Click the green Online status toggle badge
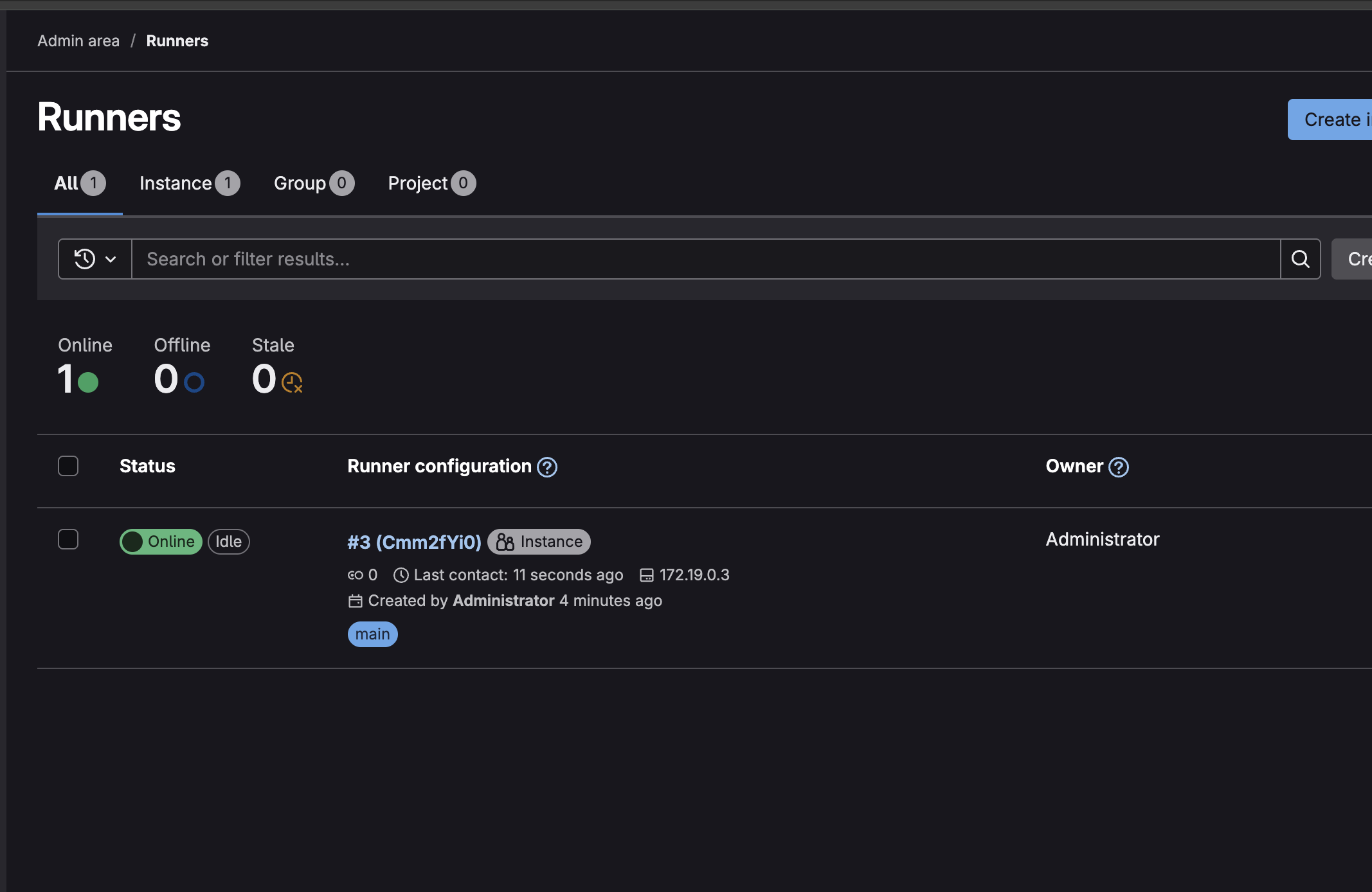Screen dimensions: 1372x892 click(x=160, y=541)
